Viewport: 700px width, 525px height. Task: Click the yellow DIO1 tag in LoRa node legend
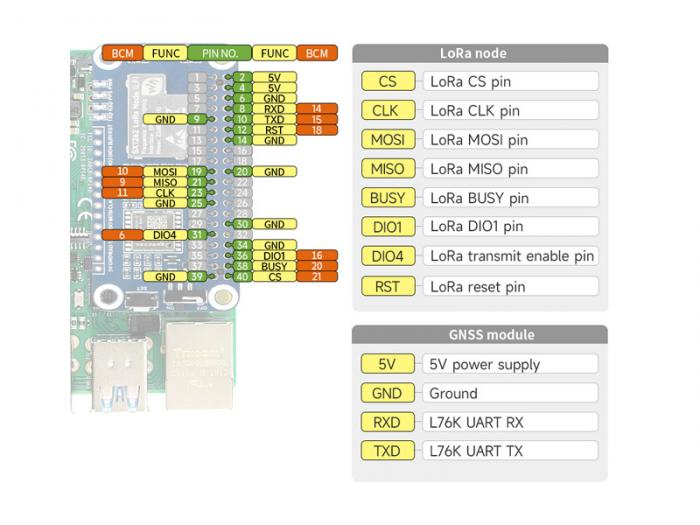[x=388, y=226]
